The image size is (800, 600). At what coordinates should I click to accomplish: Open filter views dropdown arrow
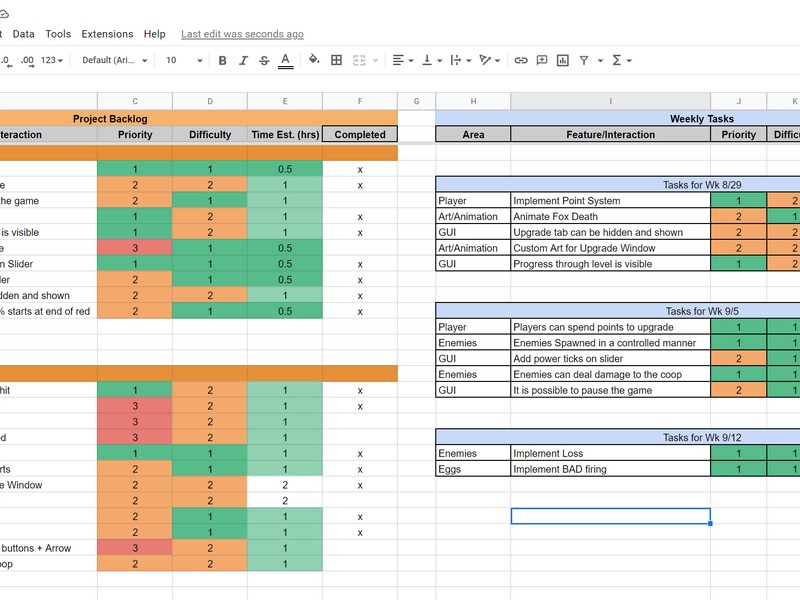601,61
